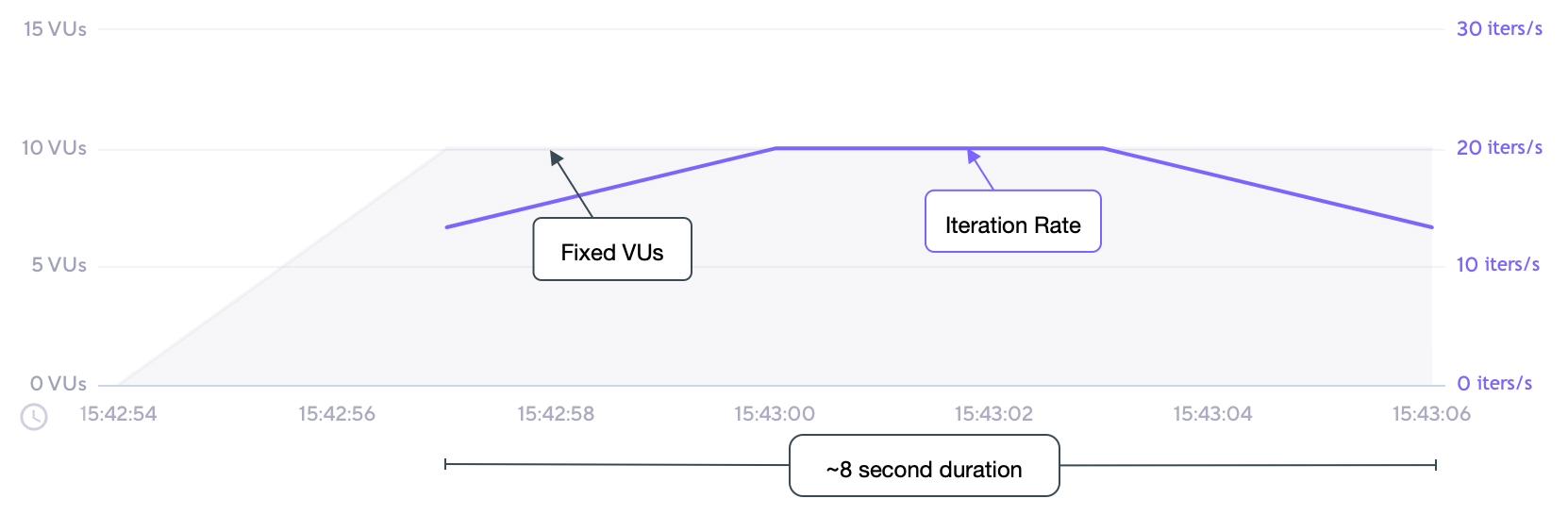Image resolution: width=1568 pixels, height=515 pixels.
Task: Click the 30 iters/s right axis label
Action: (x=1499, y=29)
